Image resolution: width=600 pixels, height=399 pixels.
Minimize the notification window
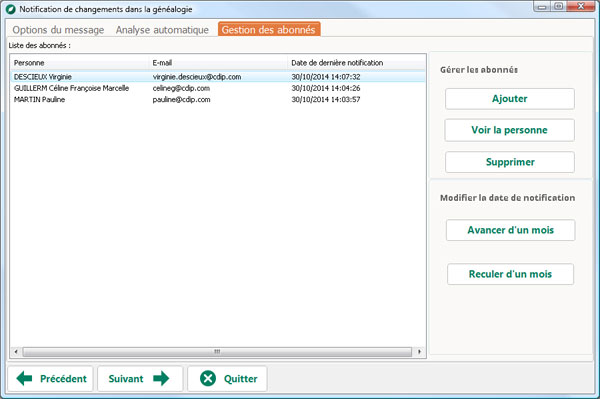[542, 7]
